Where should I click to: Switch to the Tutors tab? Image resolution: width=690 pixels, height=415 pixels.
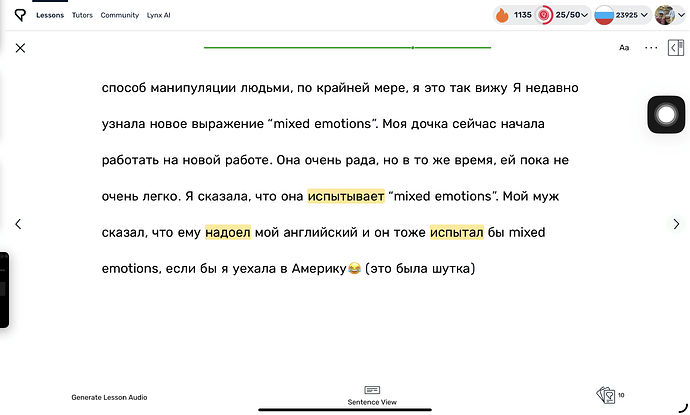tap(83, 16)
